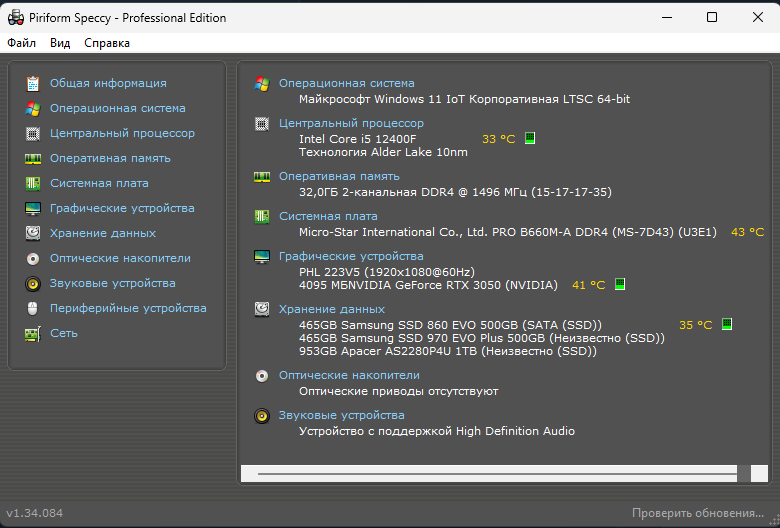Click the speaker icon in the summary panel
780x528 pixels.
click(x=262, y=416)
